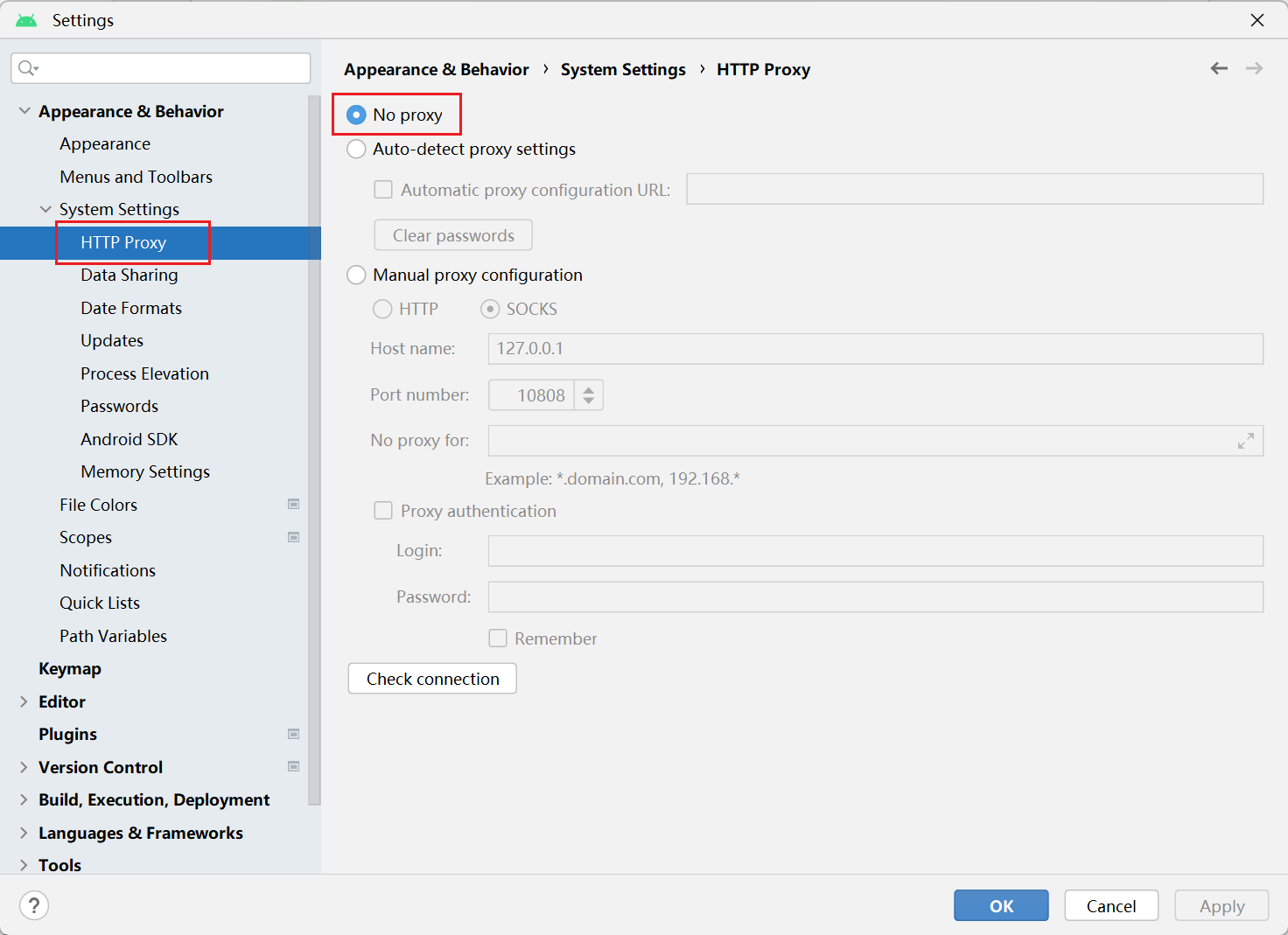Viewport: 1288px width, 935px height.
Task: Expand the Version Control section
Action: (x=24, y=767)
